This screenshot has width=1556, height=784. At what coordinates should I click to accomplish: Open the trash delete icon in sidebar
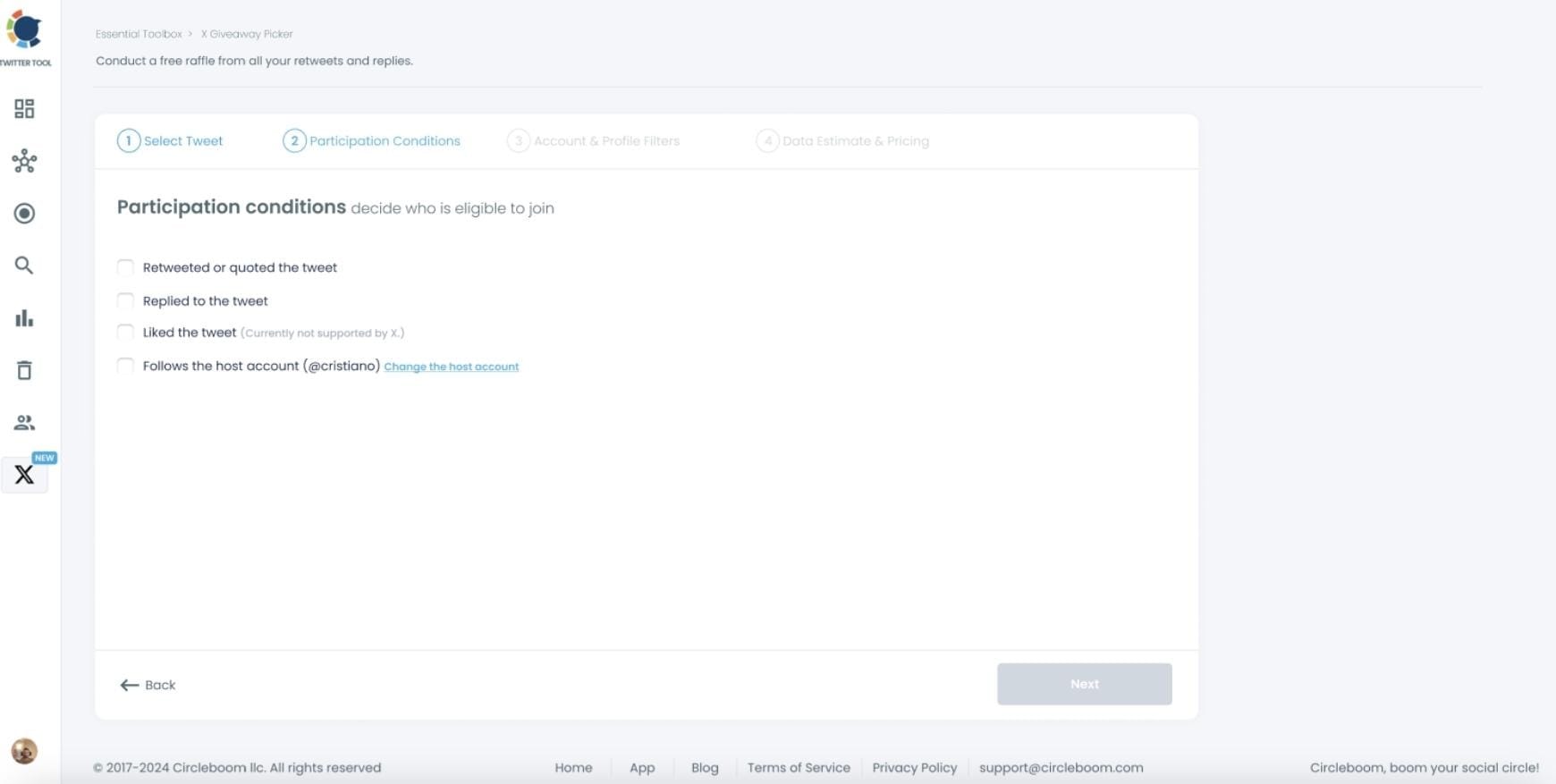coord(24,370)
